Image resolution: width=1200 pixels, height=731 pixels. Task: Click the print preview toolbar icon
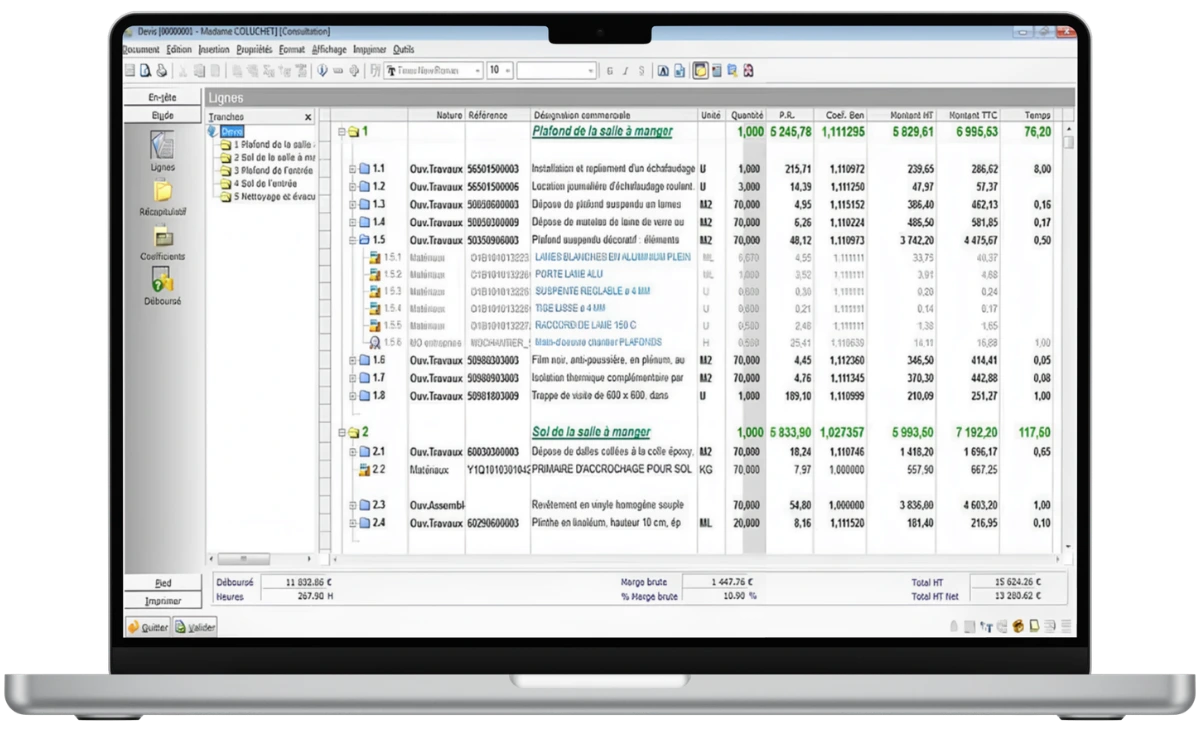click(x=145, y=71)
